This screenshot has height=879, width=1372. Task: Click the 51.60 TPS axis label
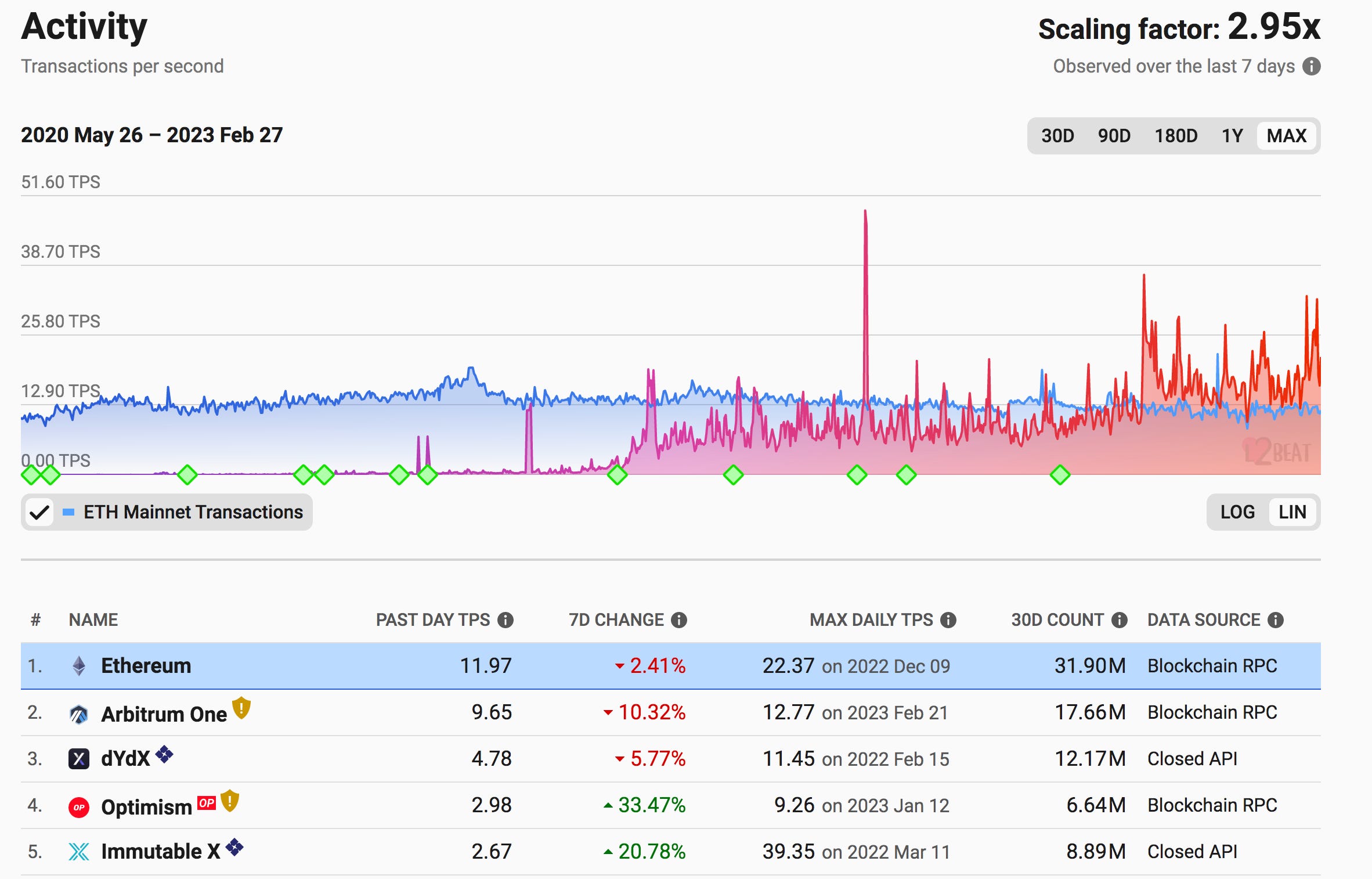(x=60, y=182)
